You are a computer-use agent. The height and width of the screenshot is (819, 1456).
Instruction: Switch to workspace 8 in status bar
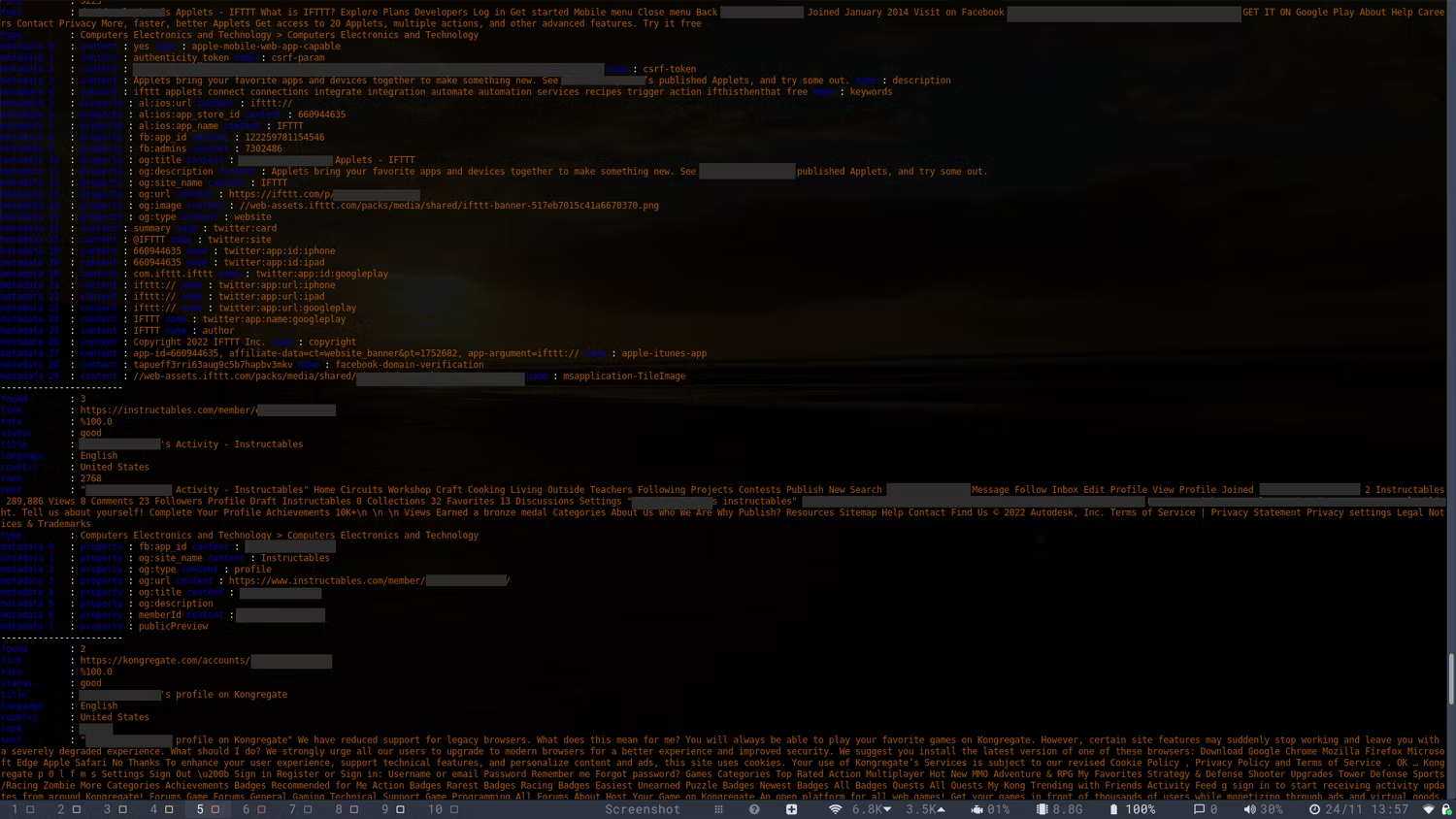(347, 809)
